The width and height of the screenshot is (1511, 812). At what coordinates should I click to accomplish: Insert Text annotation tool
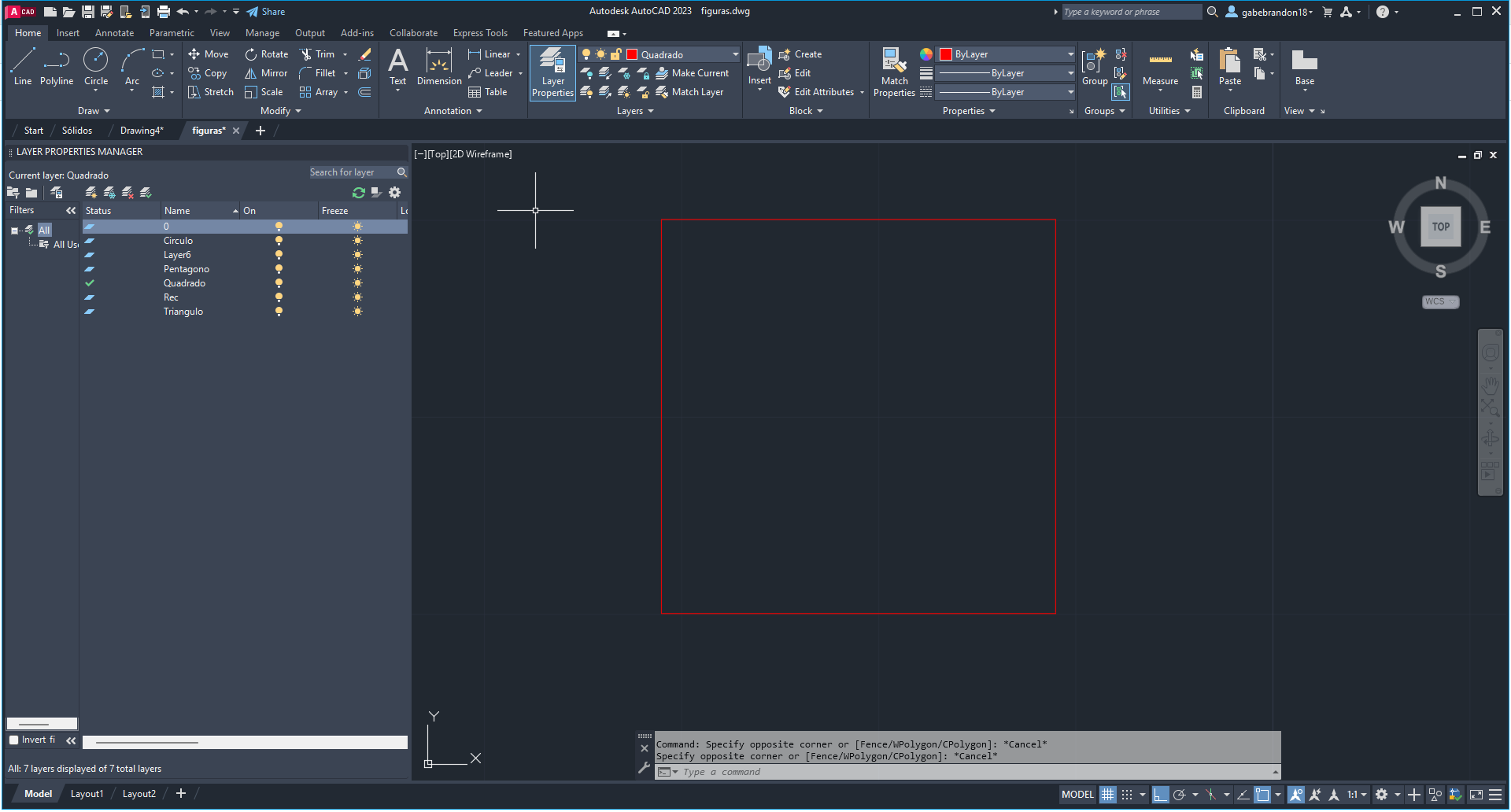[398, 67]
